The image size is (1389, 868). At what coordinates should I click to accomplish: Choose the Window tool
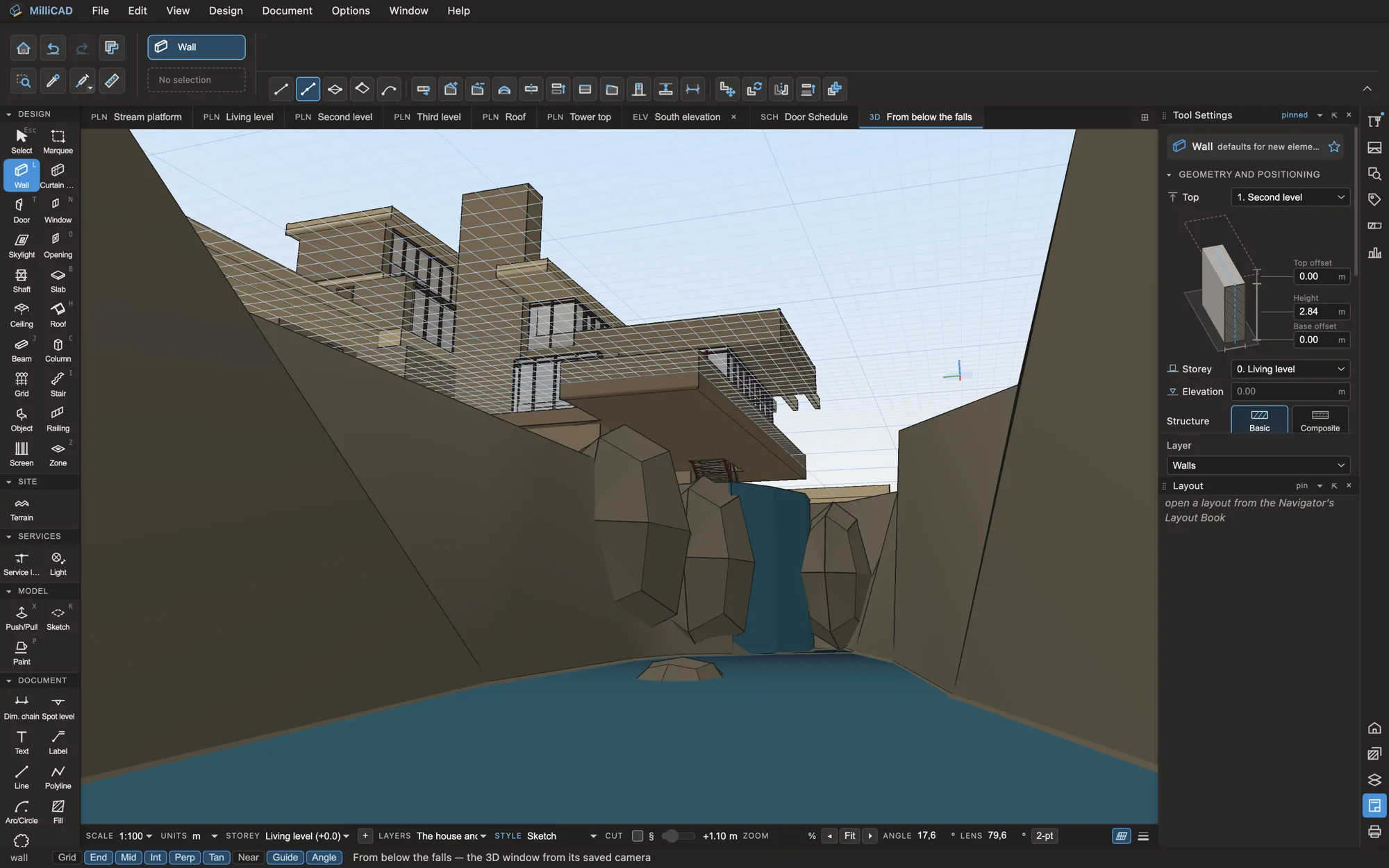[58, 210]
